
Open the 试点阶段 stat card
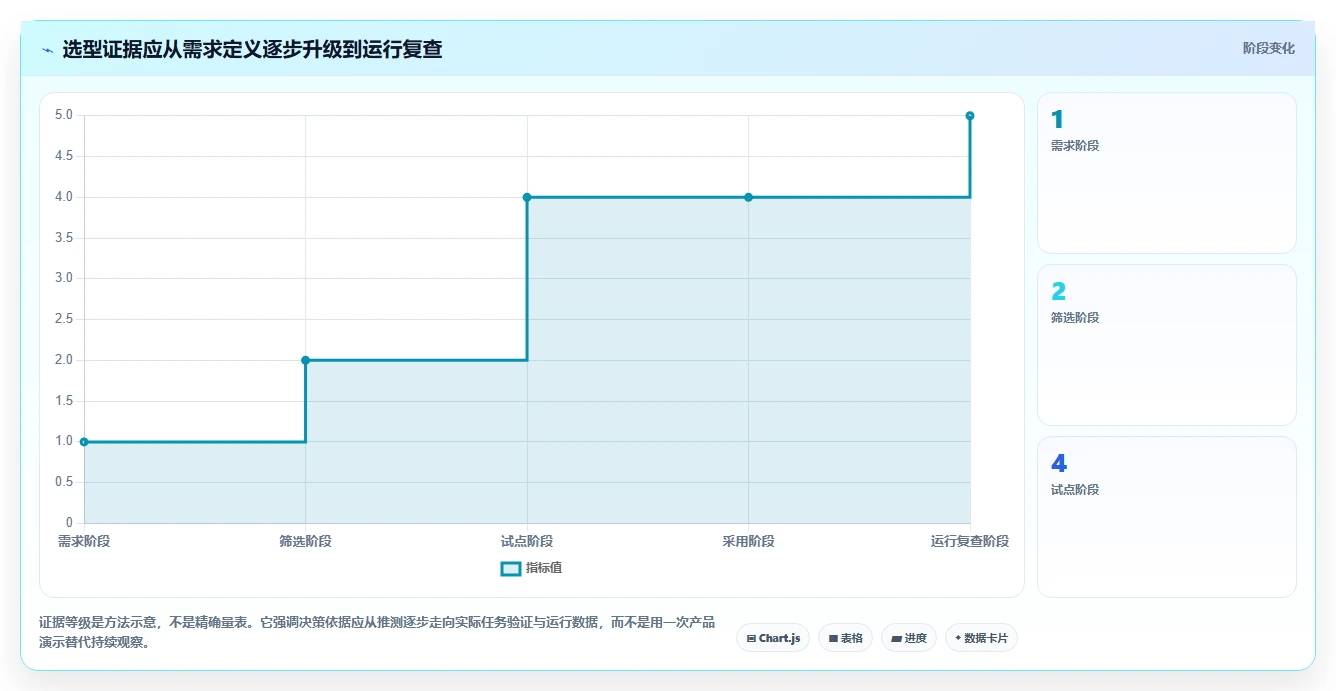(1166, 517)
